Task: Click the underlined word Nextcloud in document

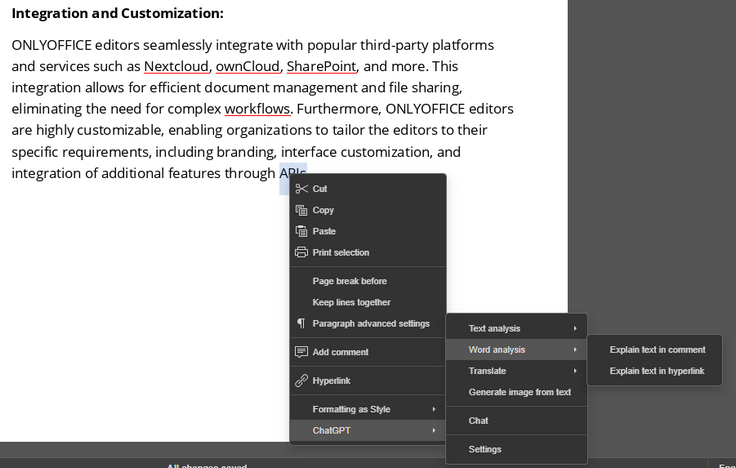Action: click(x=176, y=67)
